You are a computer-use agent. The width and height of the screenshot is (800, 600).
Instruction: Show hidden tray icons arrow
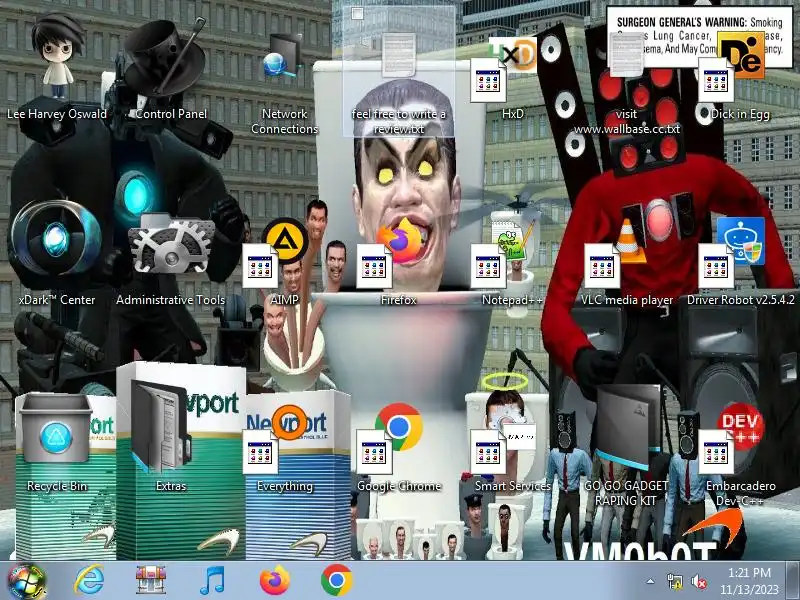pyautogui.click(x=651, y=581)
